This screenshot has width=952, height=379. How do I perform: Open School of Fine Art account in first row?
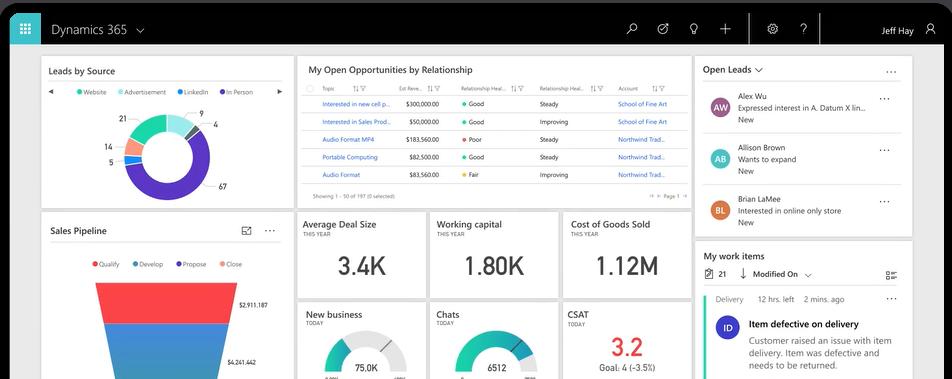(x=642, y=104)
